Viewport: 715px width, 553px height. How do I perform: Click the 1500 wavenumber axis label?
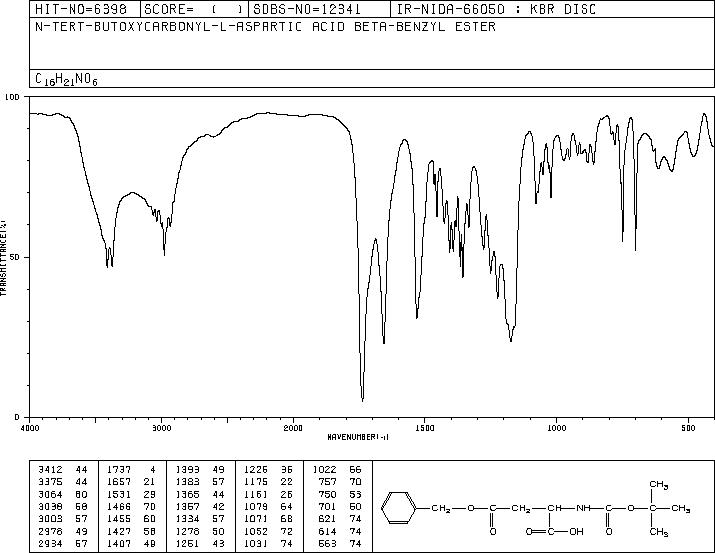(425, 428)
